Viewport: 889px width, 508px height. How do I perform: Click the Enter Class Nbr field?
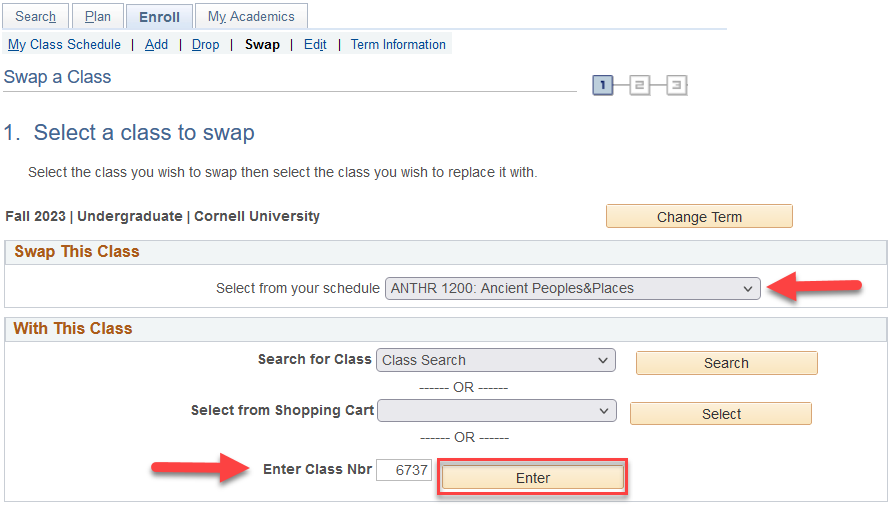click(404, 470)
